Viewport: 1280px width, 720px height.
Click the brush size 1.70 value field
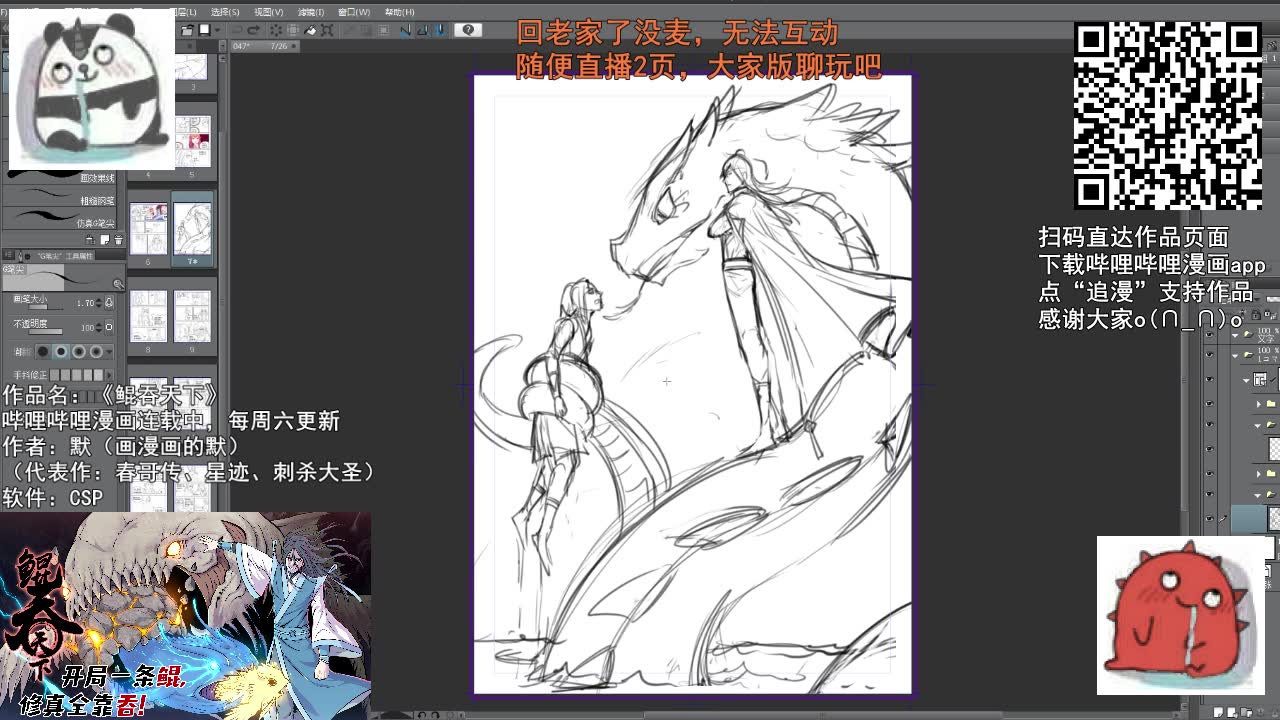point(85,303)
